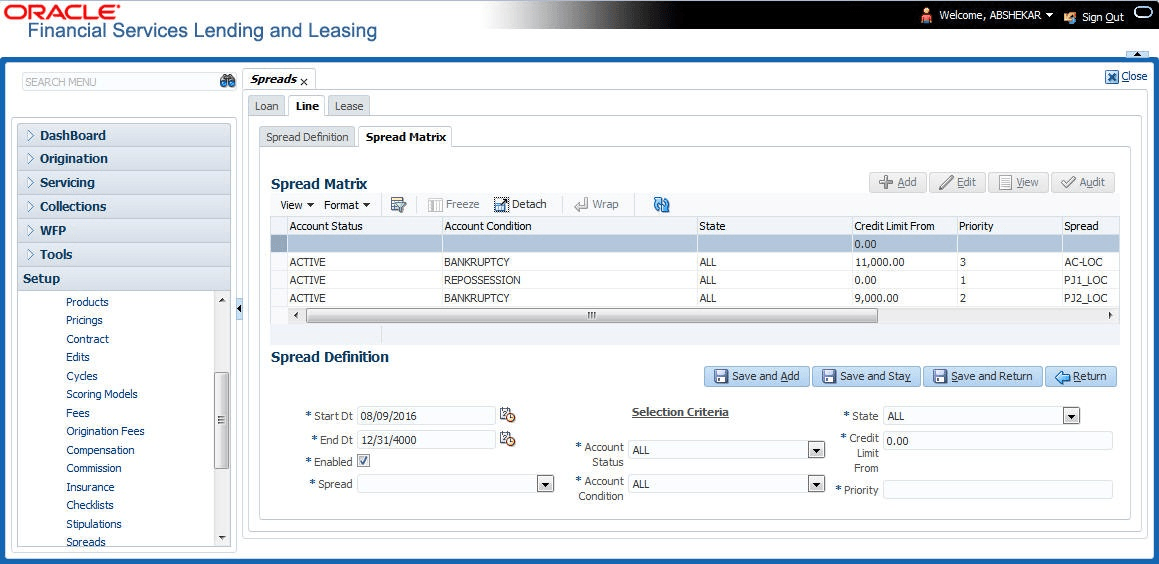Open the Start Dt calendar picker
This screenshot has height=564, width=1159.
507,415
